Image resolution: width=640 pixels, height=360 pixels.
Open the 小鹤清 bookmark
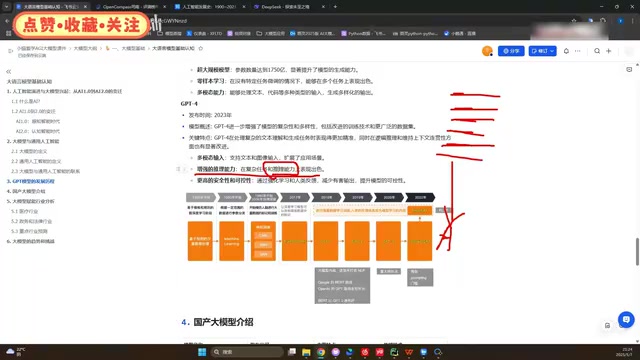click(x=460, y=33)
